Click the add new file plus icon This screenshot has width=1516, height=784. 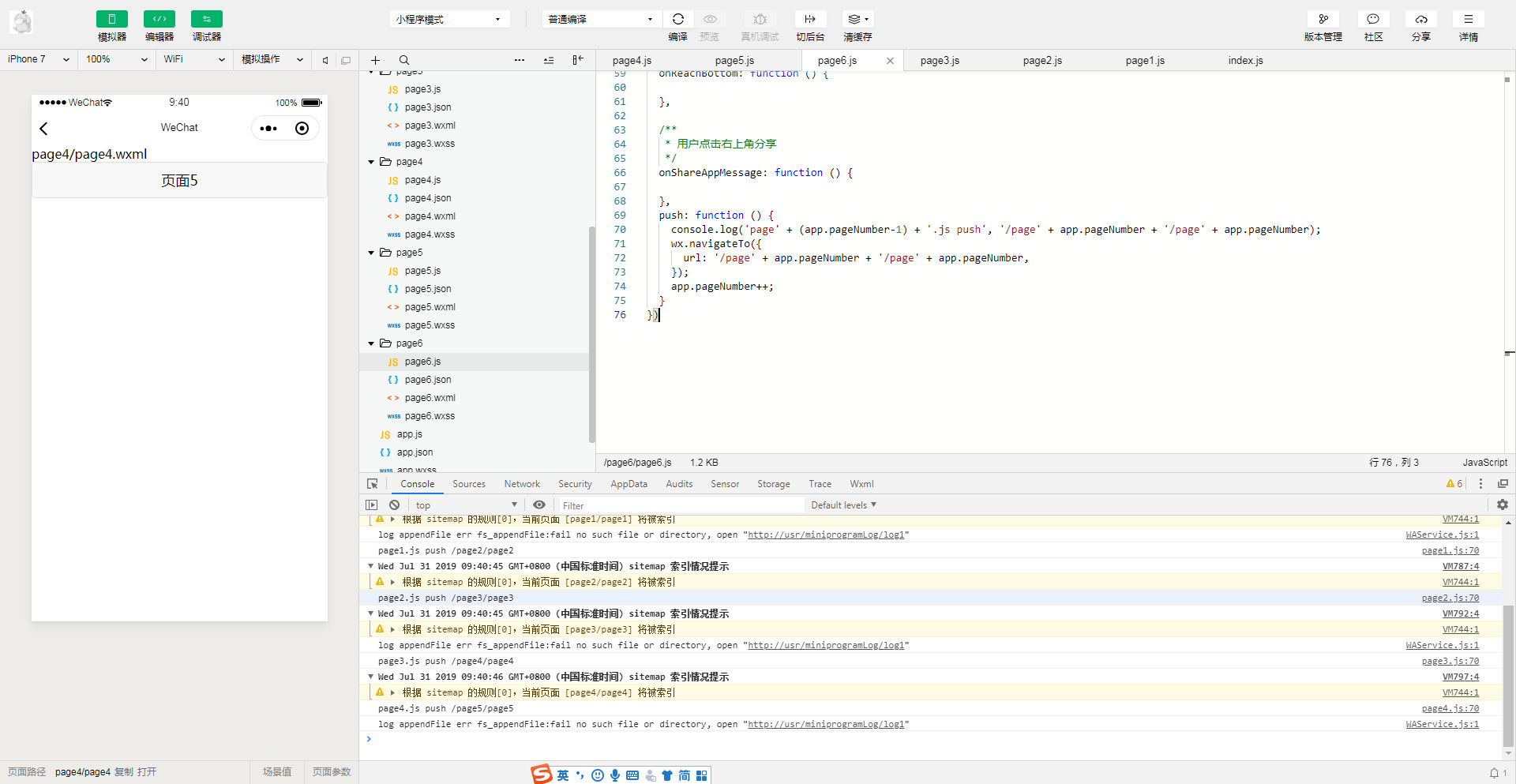(375, 60)
